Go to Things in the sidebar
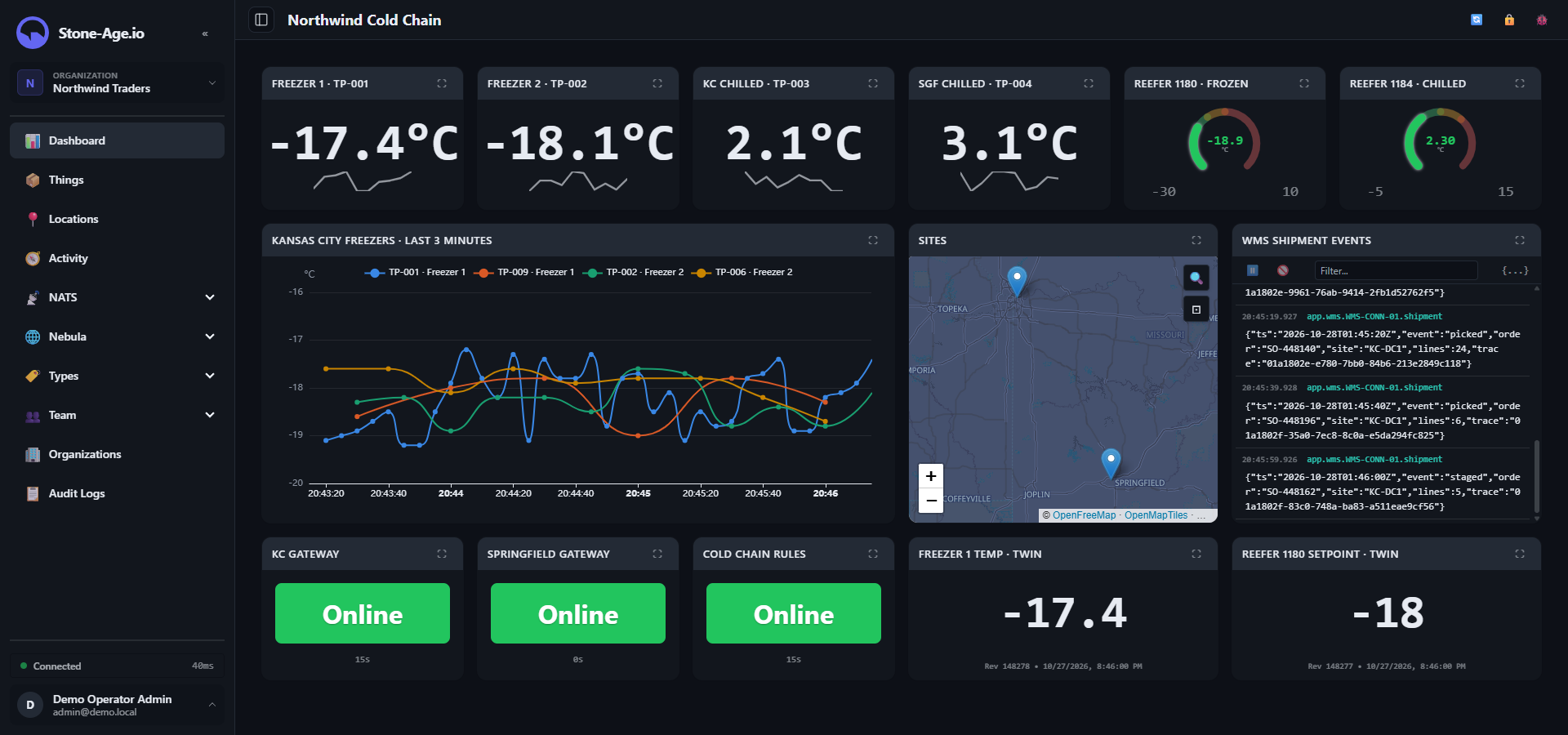This screenshot has width=1568, height=735. point(117,180)
